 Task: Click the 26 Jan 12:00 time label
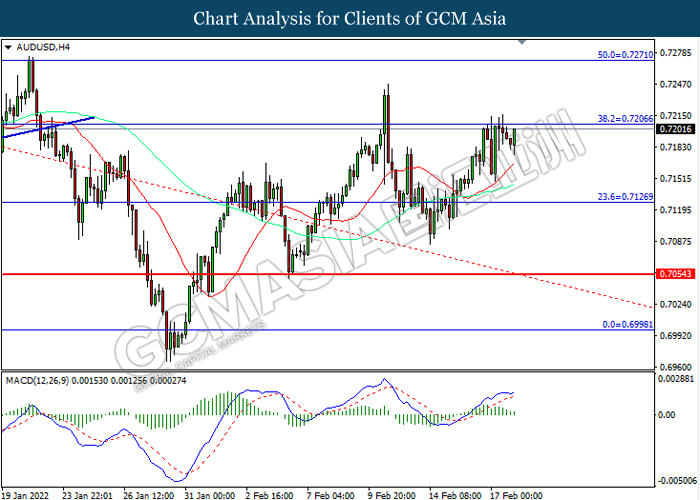point(148,495)
